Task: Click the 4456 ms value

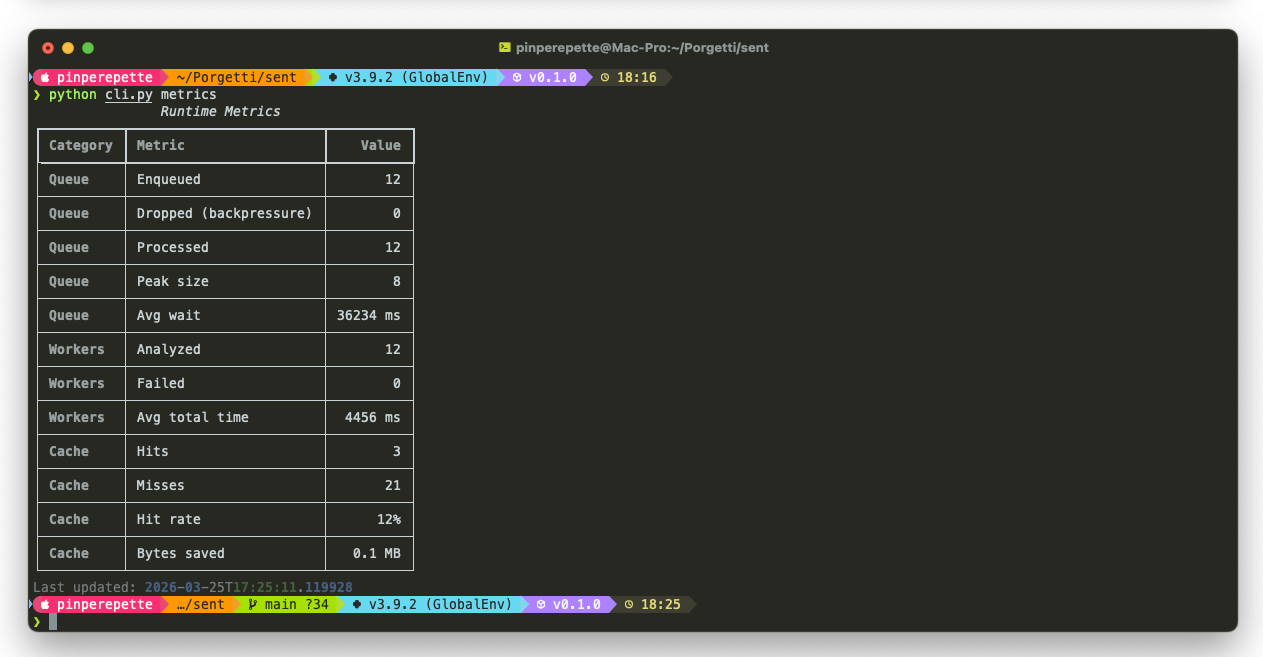Action: point(373,417)
